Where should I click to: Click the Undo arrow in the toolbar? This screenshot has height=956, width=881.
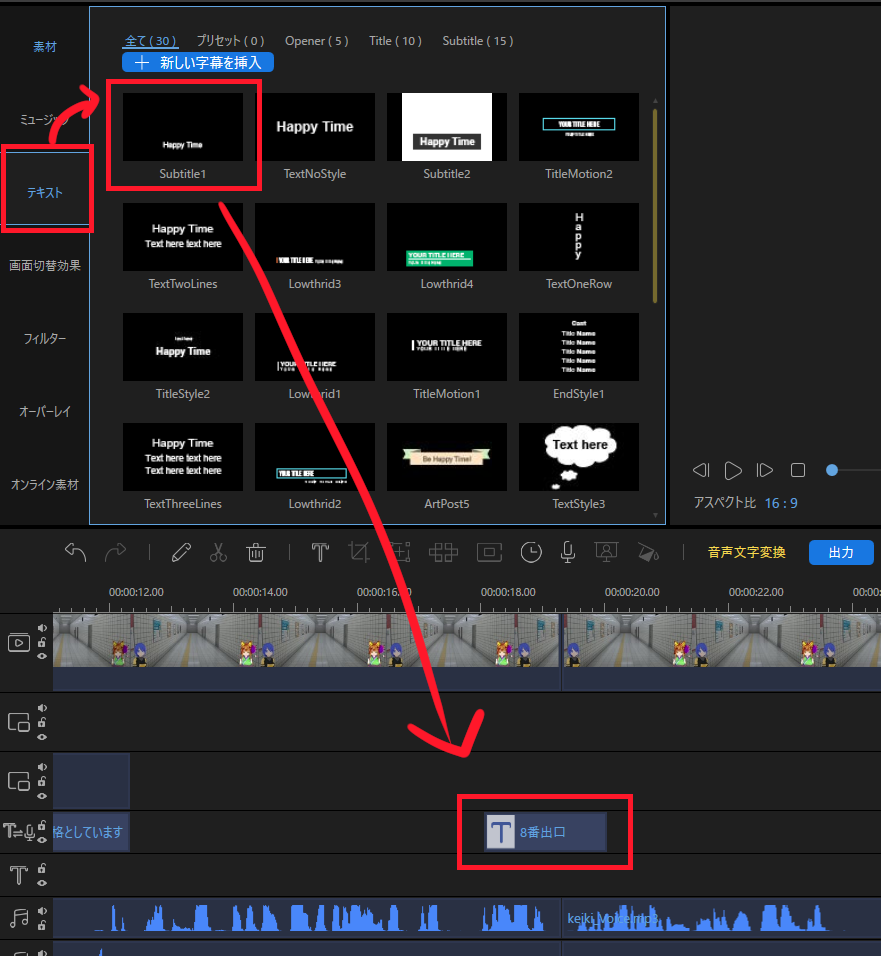pos(75,552)
